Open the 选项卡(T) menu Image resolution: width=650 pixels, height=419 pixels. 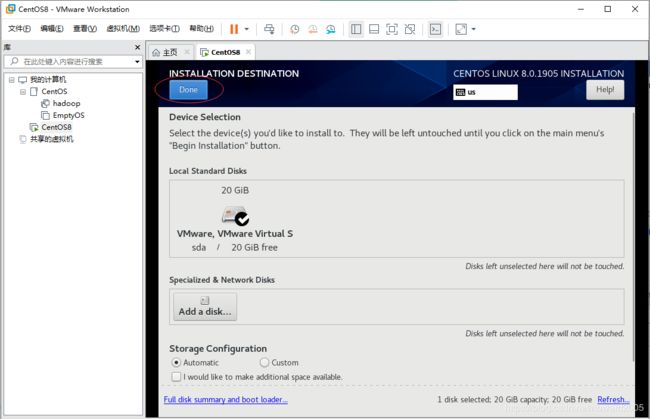click(x=165, y=29)
